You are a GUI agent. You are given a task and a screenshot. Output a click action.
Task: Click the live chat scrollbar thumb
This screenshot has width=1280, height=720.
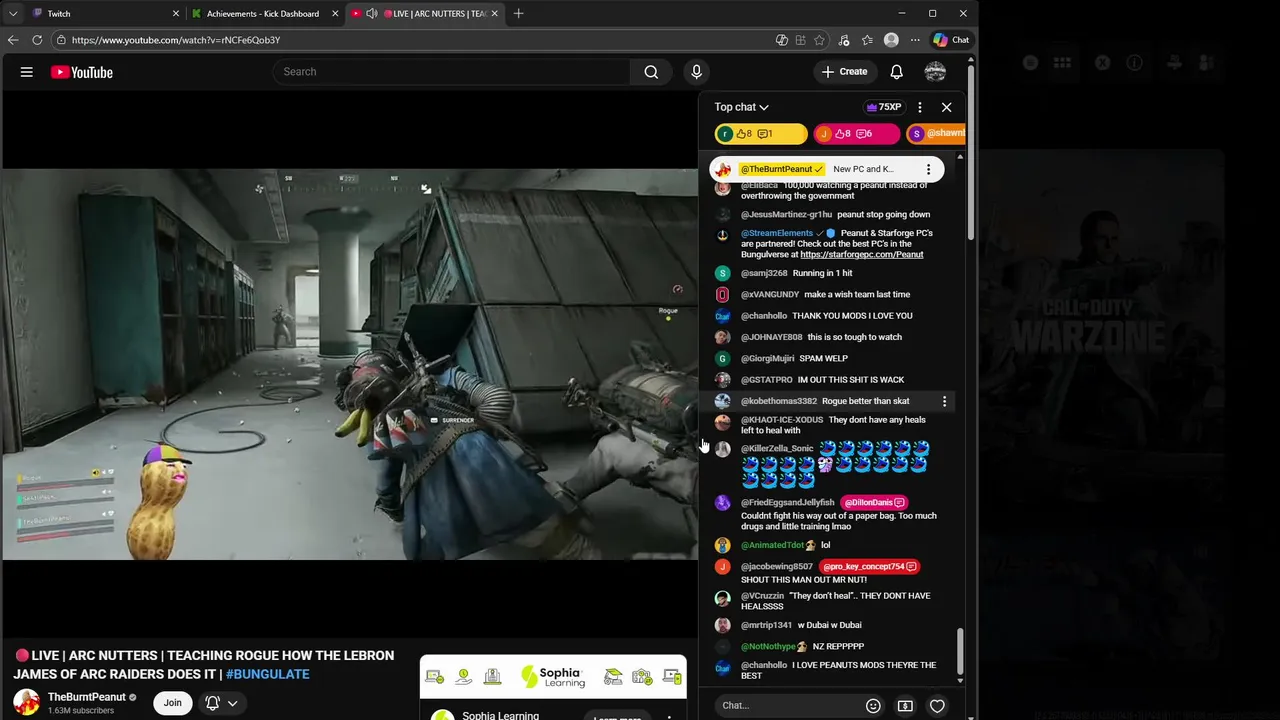click(x=960, y=651)
